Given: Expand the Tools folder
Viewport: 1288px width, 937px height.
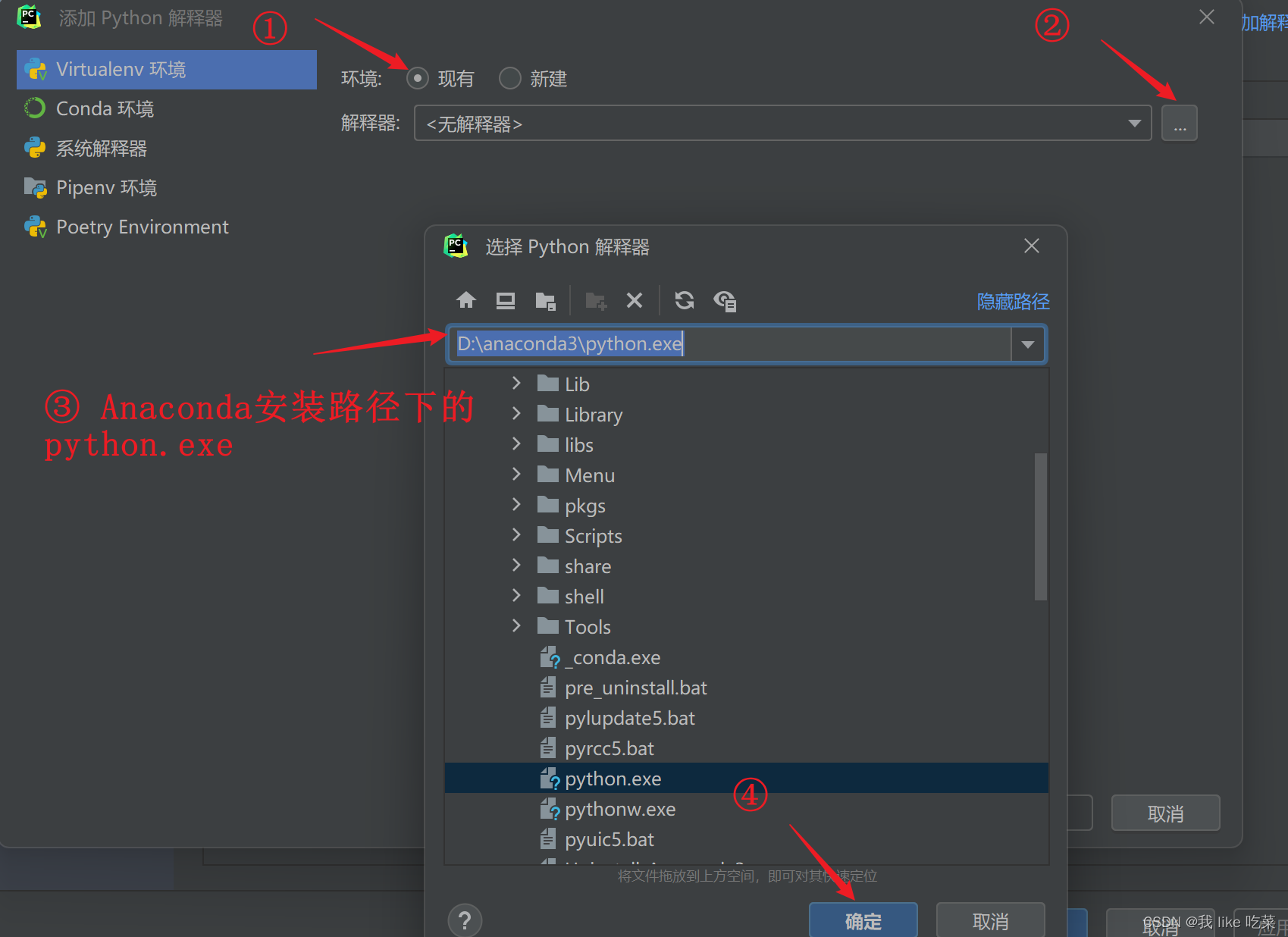Looking at the screenshot, I should [x=516, y=625].
